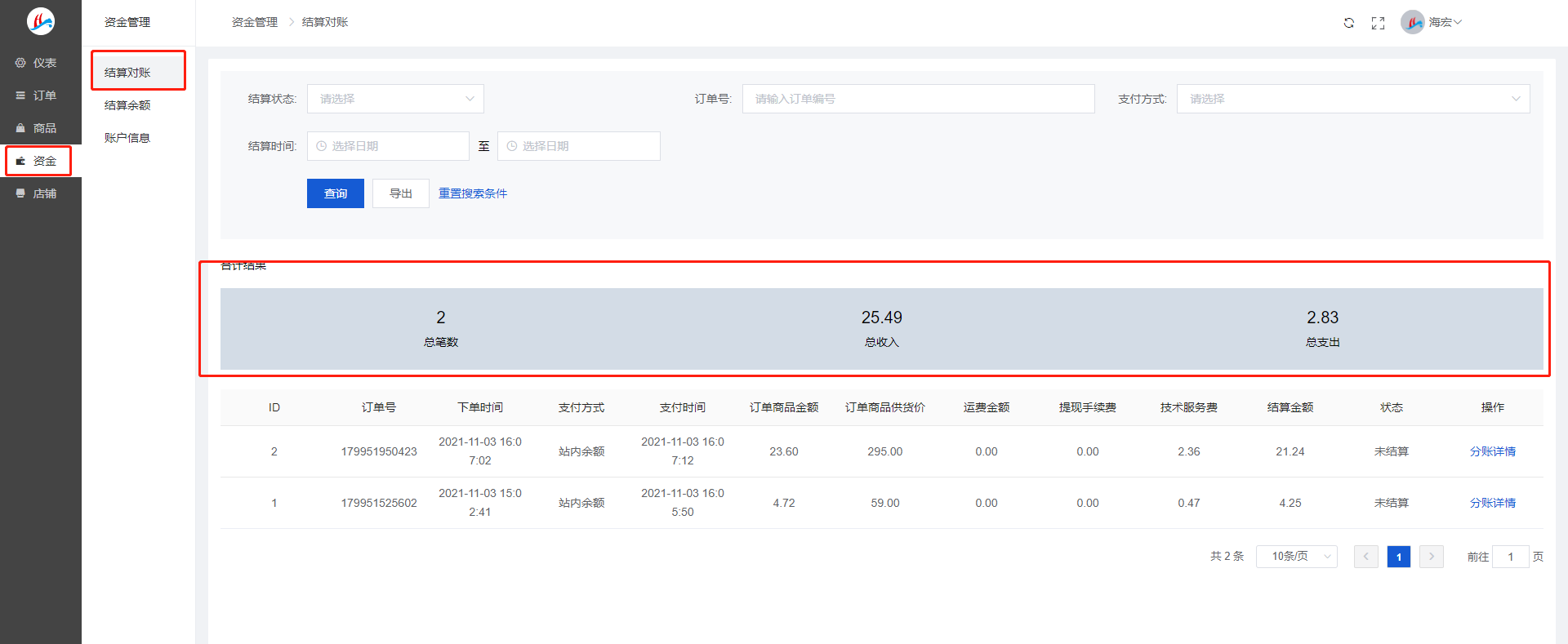Click the 结算对账 breadcrumb

pos(325,22)
